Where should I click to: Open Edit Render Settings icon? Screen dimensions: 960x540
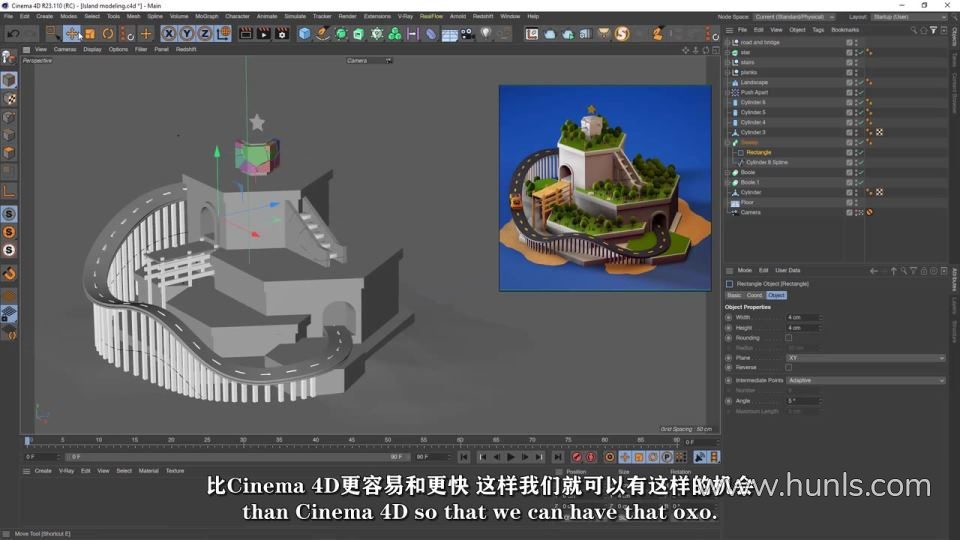(x=282, y=34)
